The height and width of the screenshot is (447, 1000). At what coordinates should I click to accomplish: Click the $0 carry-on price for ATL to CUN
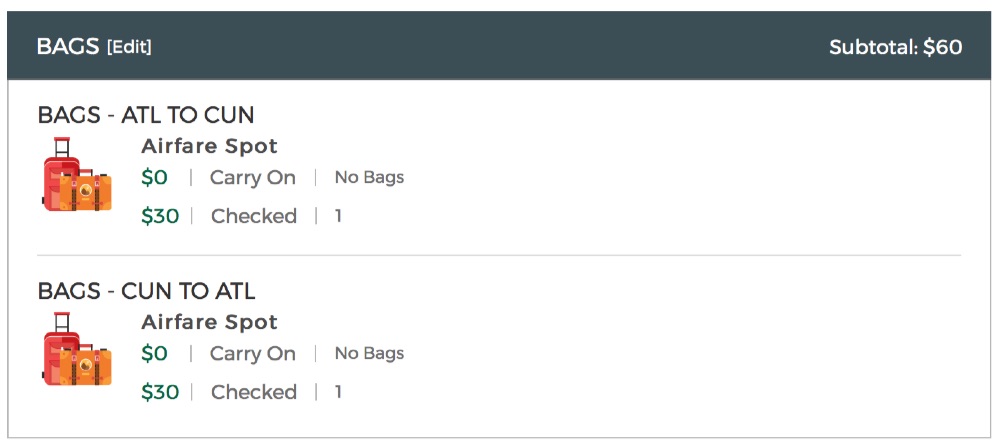coord(155,178)
